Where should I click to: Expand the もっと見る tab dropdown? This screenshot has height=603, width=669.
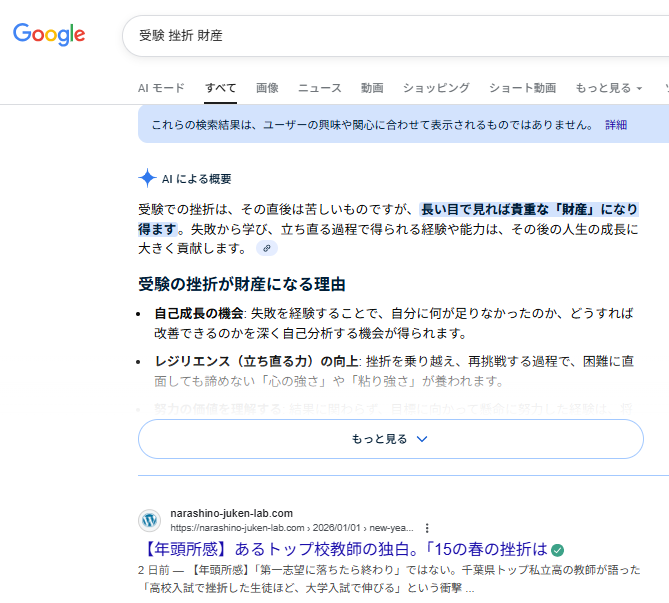pyautogui.click(x=608, y=88)
